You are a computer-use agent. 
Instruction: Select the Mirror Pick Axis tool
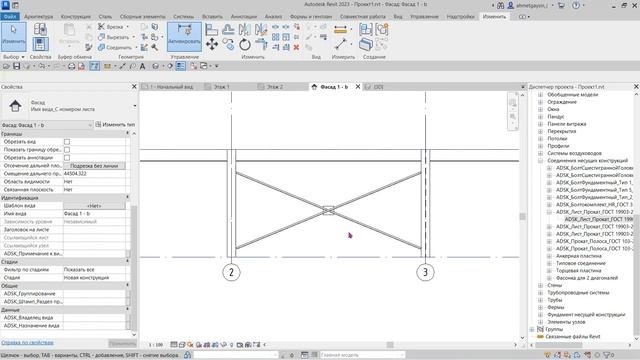244,29
